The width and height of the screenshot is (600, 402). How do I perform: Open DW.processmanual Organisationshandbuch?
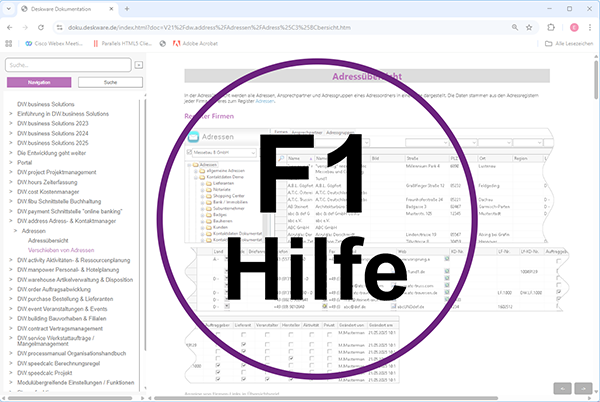(x=72, y=353)
